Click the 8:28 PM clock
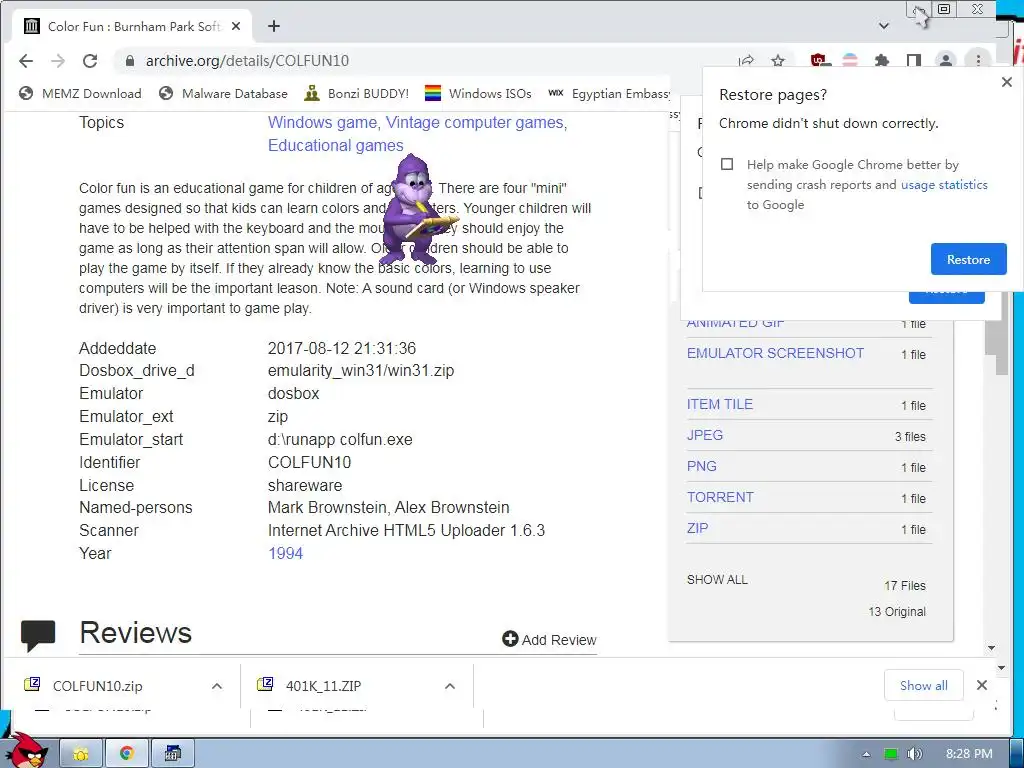 coord(968,754)
